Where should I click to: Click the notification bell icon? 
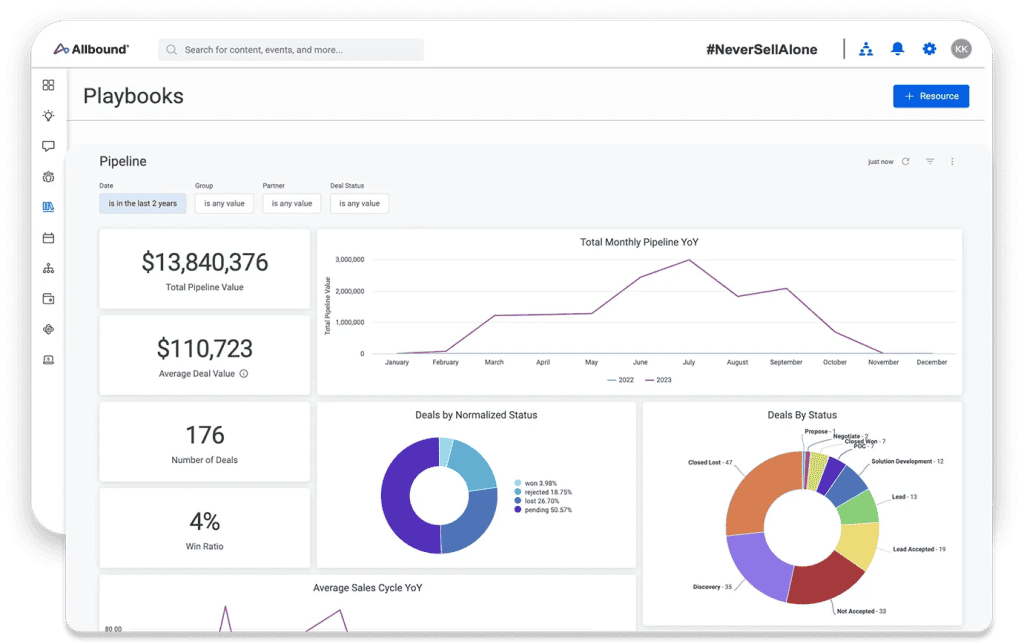[897, 49]
